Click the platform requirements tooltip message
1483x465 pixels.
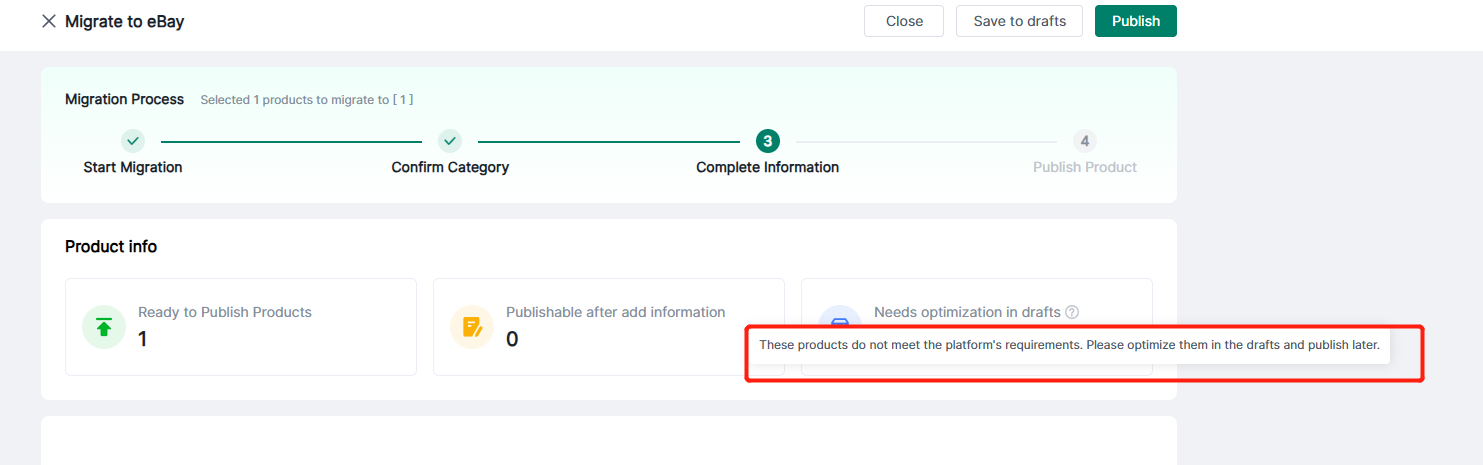(1068, 345)
